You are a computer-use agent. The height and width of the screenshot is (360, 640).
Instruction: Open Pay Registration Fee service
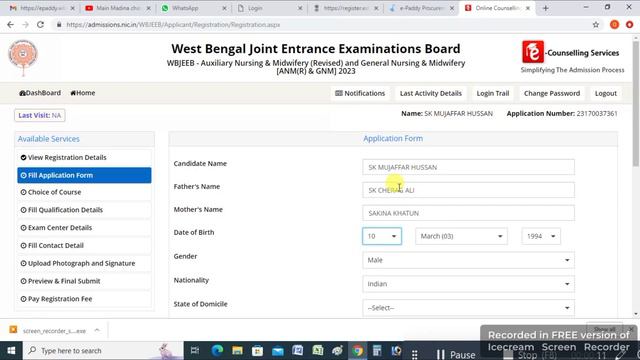84,299
